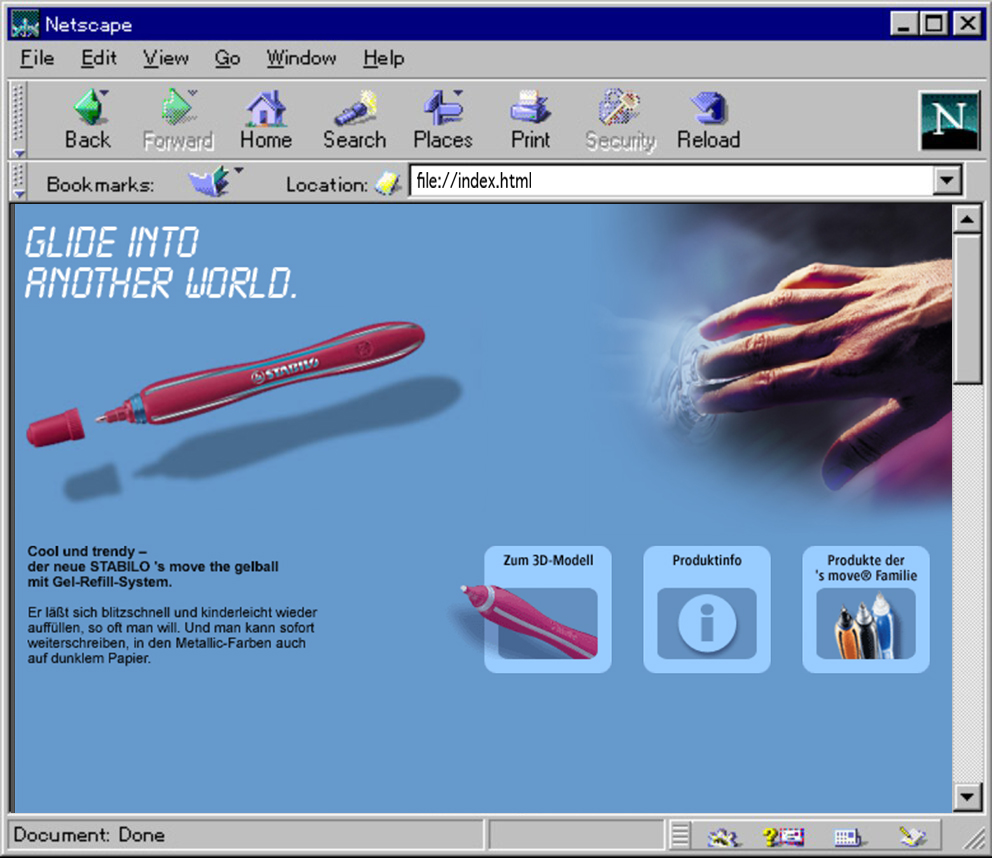This screenshot has width=992, height=858.
Task: Expand the Location address dropdown arrow
Action: click(946, 181)
